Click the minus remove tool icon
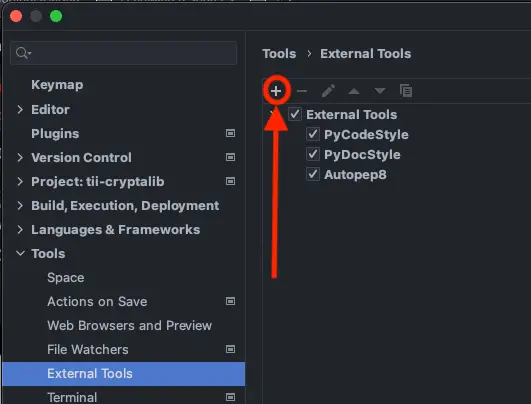 click(x=302, y=91)
